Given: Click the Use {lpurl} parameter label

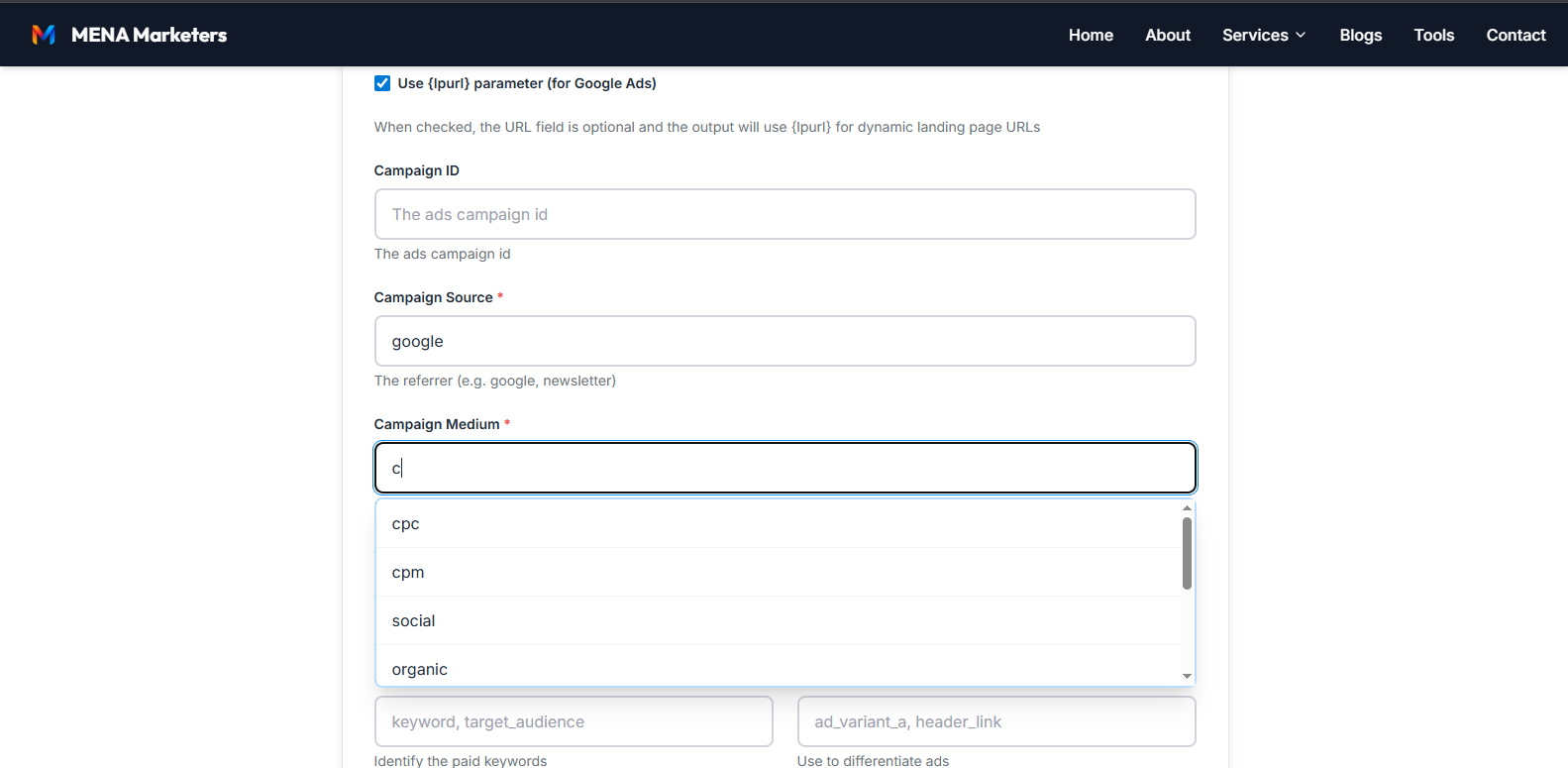Looking at the screenshot, I should click(x=527, y=83).
